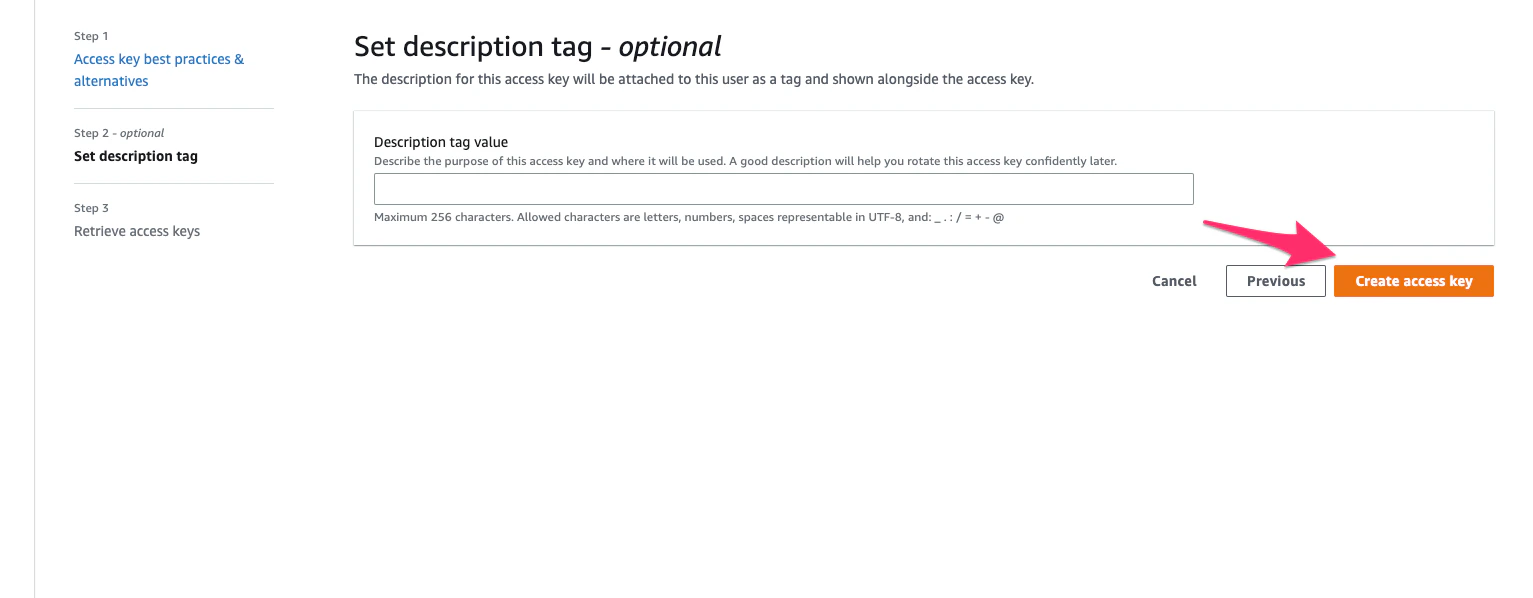
Task: Click the Previous button
Action: tap(1275, 281)
